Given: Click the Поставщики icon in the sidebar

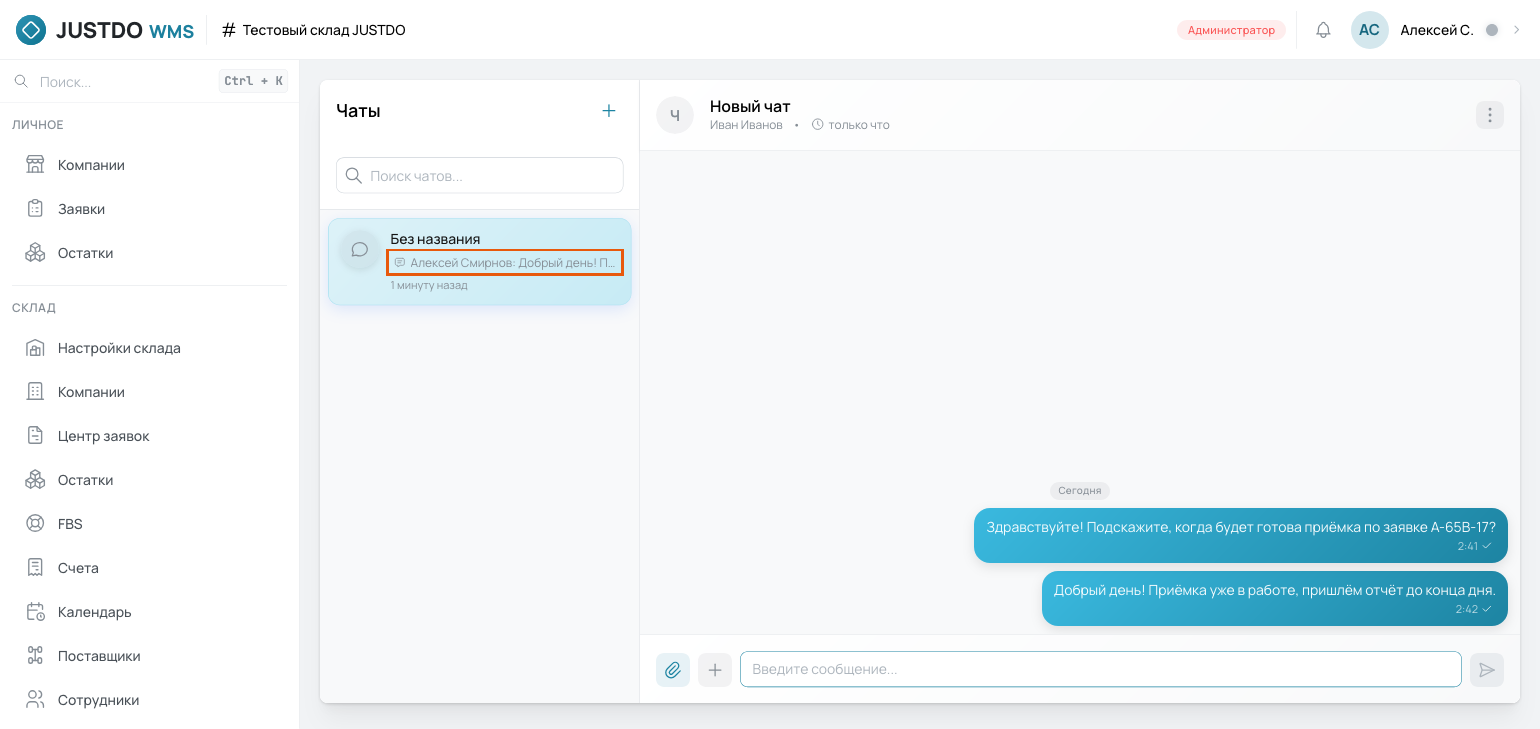Looking at the screenshot, I should point(35,656).
